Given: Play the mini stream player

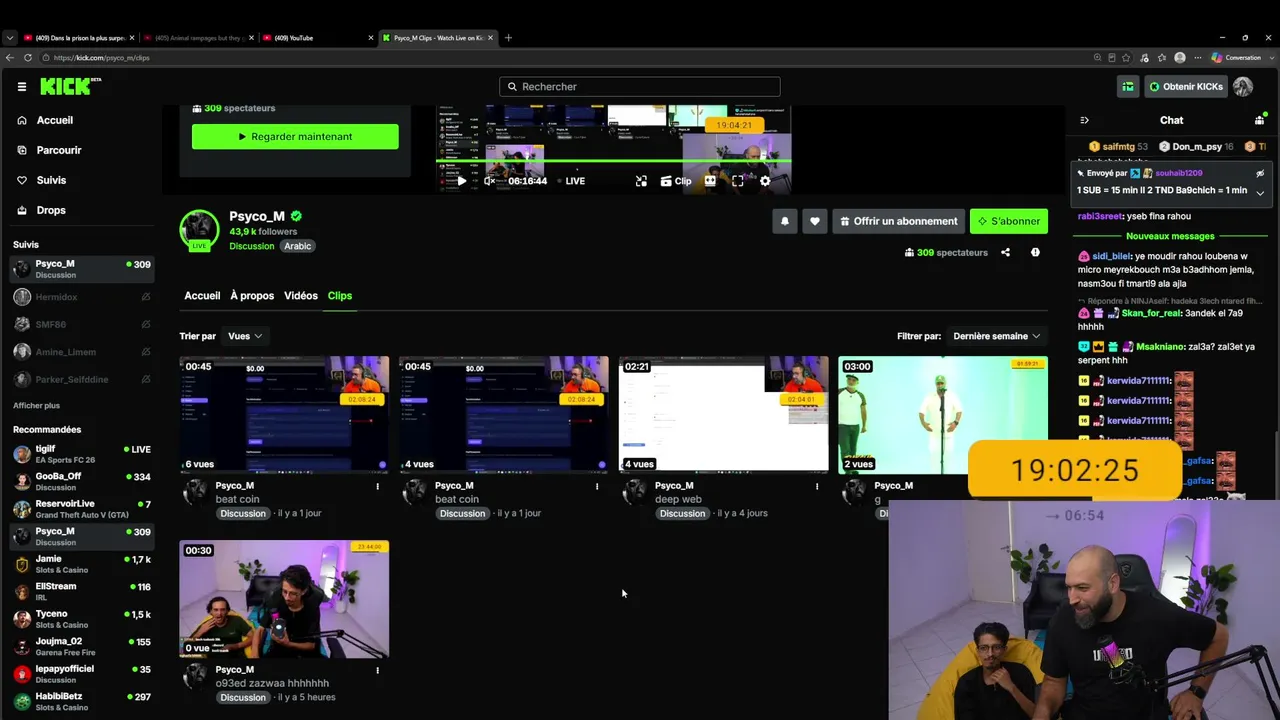Looking at the screenshot, I should tap(460, 181).
